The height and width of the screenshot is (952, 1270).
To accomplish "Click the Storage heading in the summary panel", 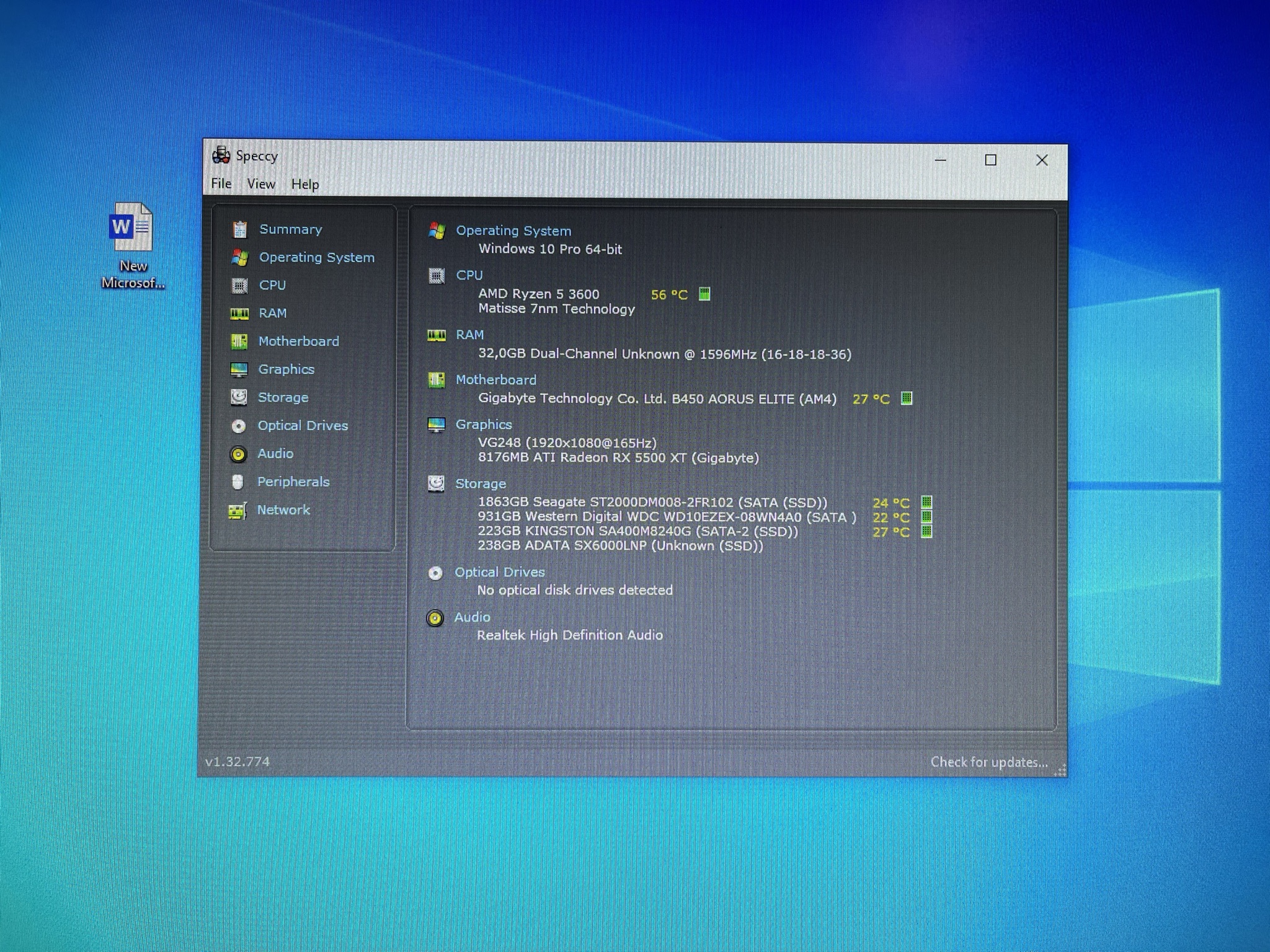I will 481,483.
